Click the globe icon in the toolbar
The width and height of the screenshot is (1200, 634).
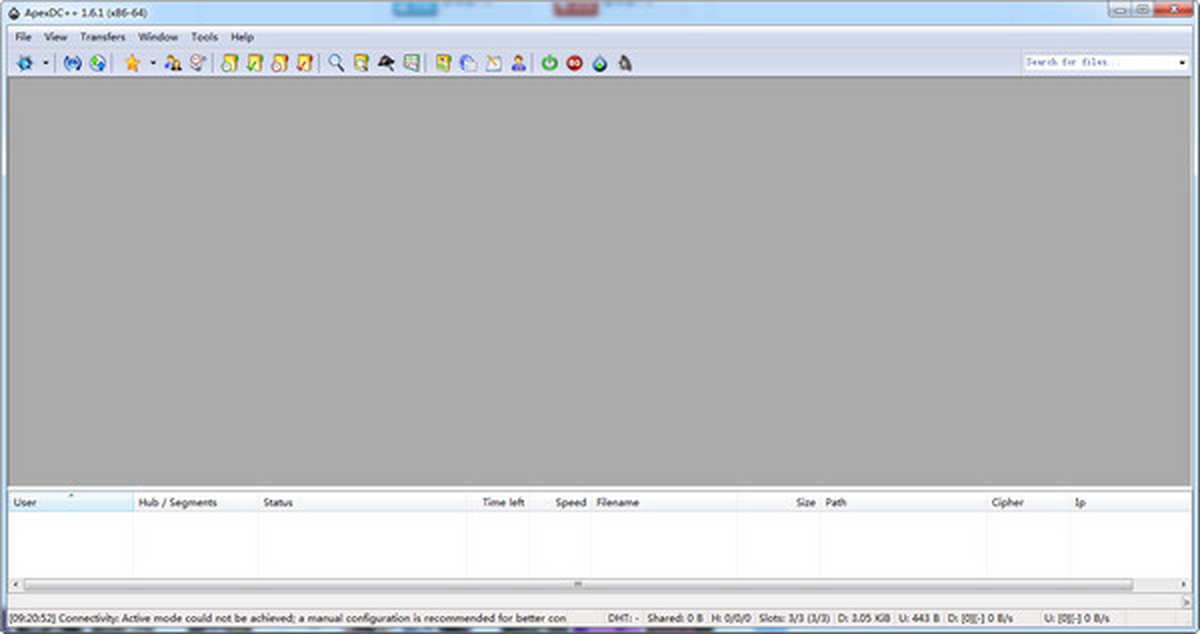97,63
